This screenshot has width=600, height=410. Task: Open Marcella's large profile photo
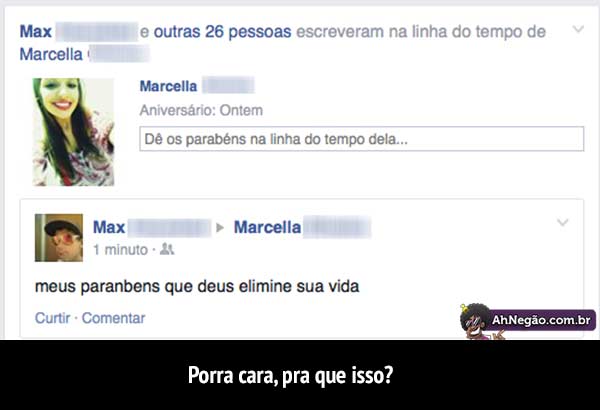click(x=73, y=132)
